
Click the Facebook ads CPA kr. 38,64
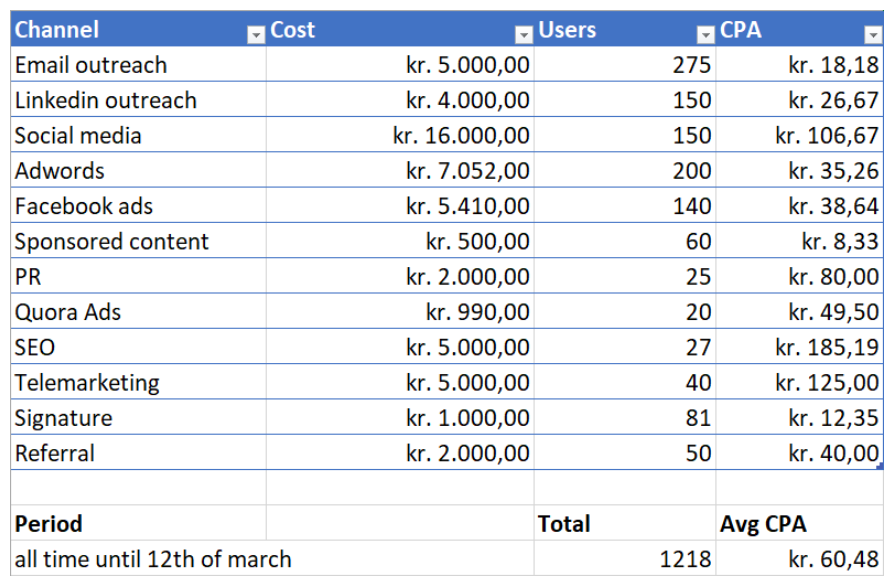pos(833,207)
